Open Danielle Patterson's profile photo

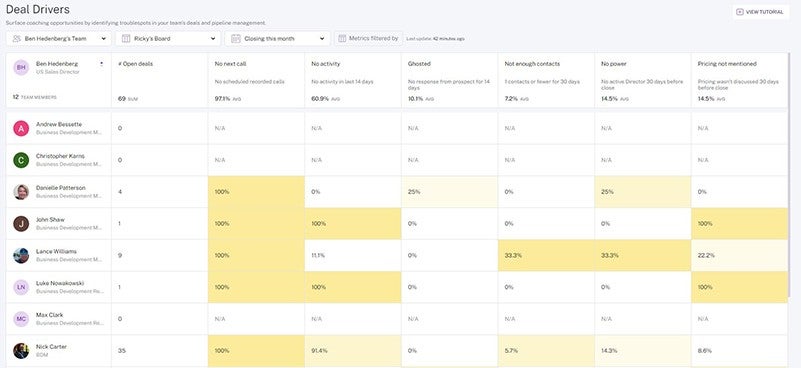(x=21, y=192)
